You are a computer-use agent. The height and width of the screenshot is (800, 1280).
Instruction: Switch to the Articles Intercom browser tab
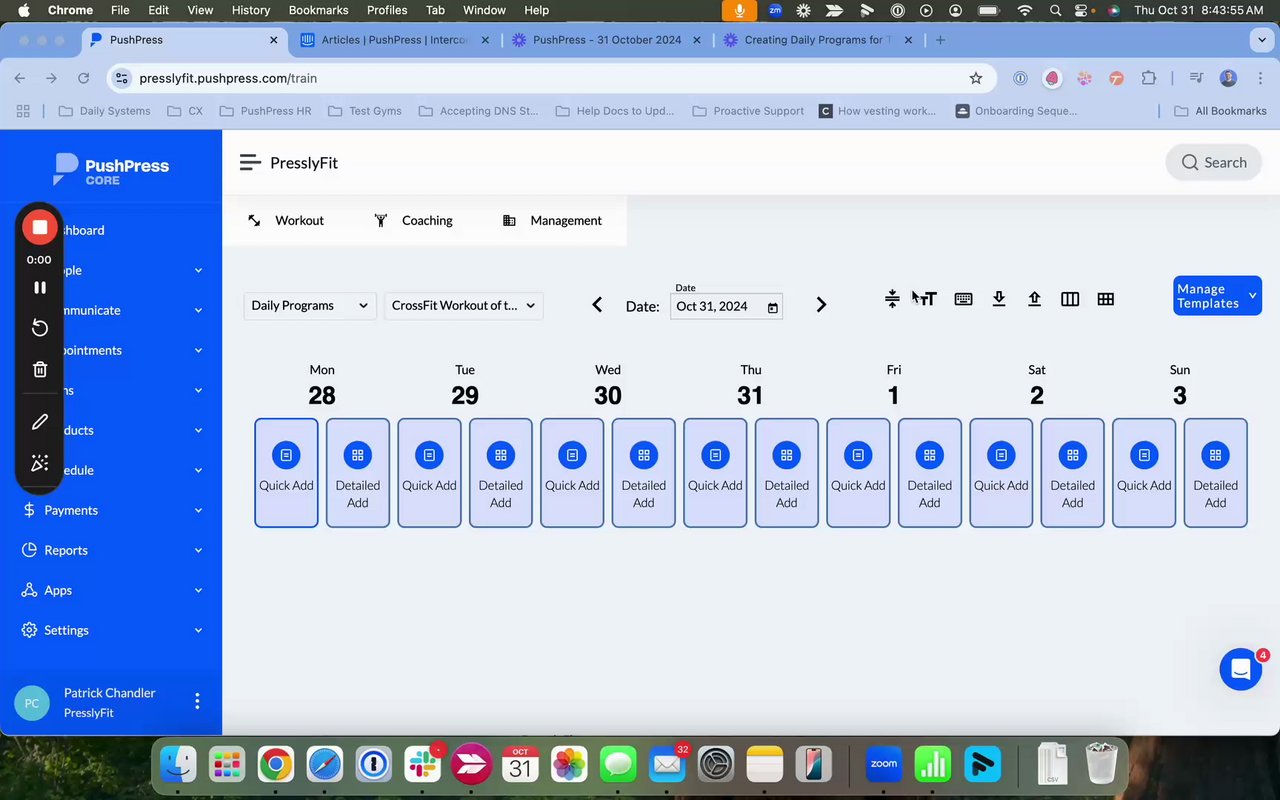395,40
